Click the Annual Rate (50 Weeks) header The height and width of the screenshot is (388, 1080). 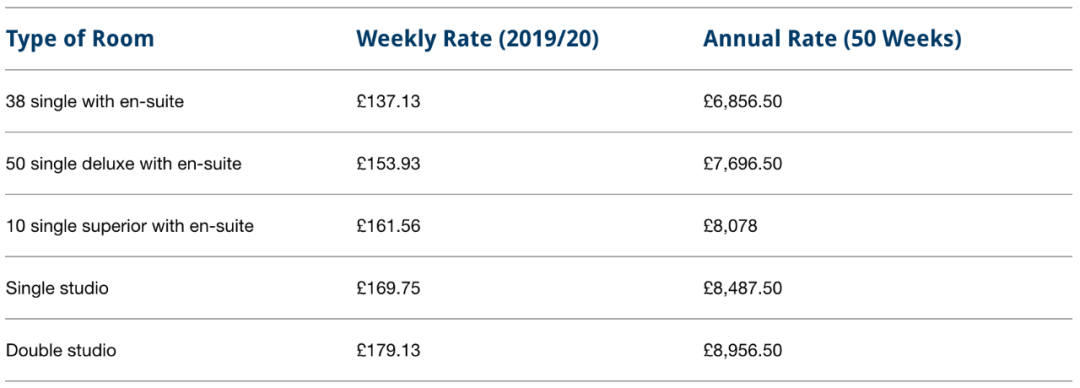coord(832,40)
